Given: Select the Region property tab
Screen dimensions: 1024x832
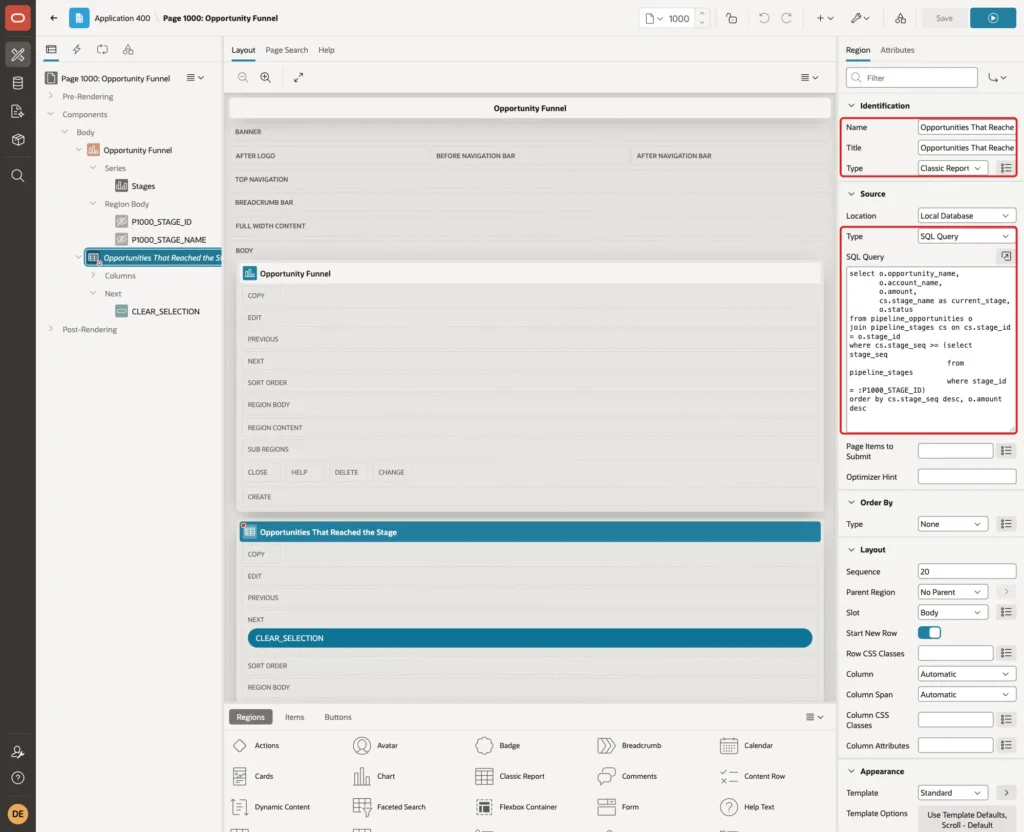Looking at the screenshot, I should pyautogui.click(x=857, y=50).
